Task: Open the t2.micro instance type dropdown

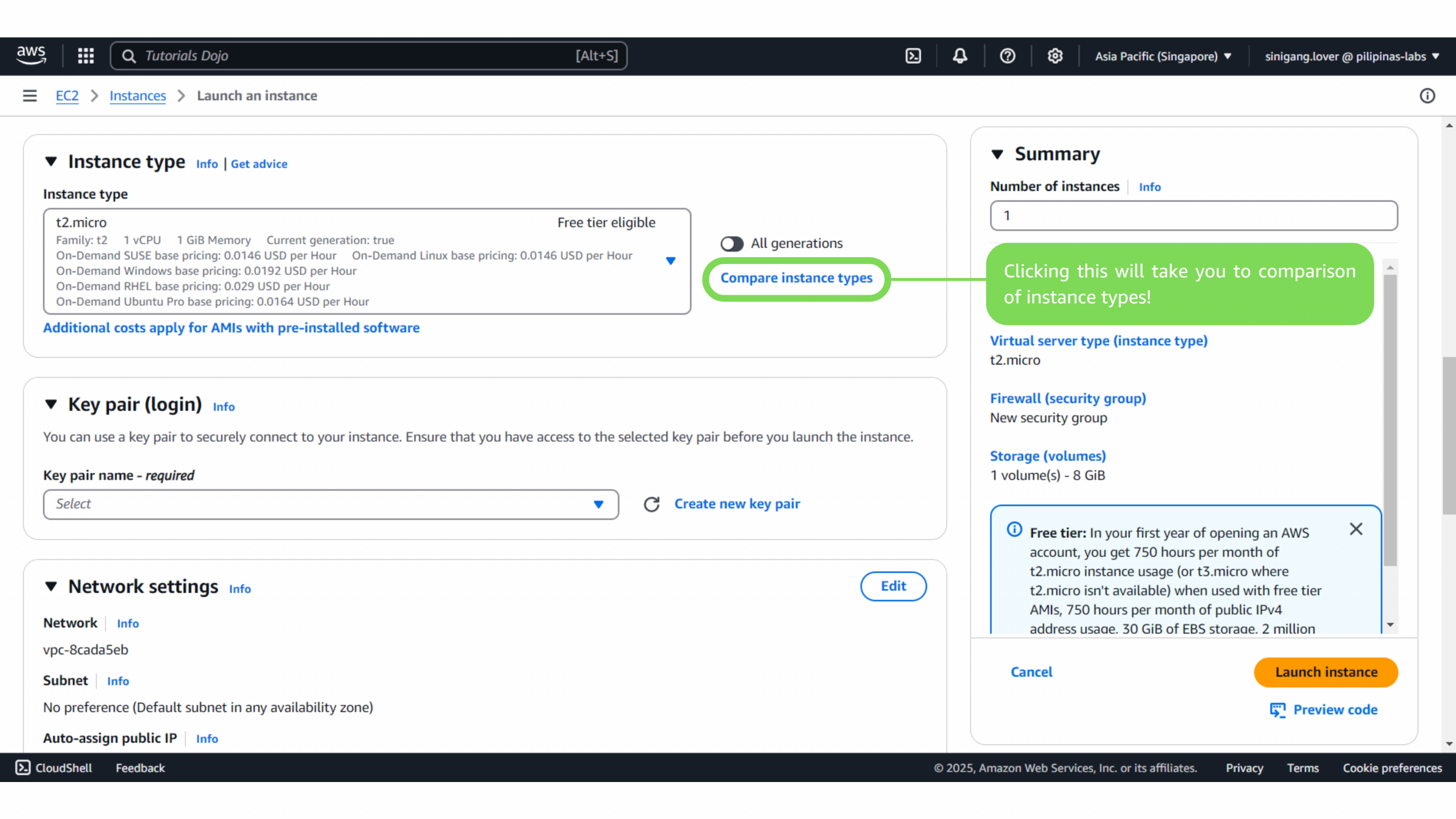Action: tap(671, 261)
